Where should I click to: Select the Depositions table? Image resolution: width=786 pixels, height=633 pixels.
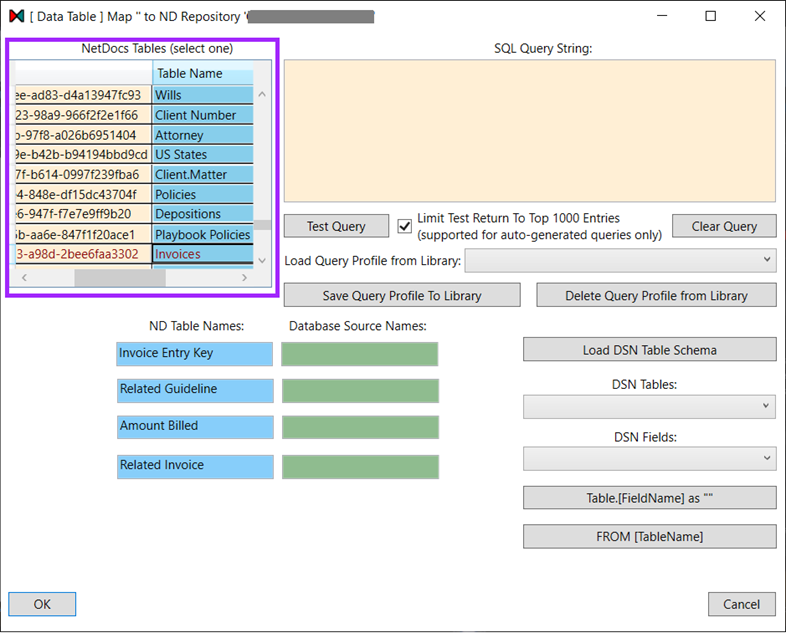(x=203, y=214)
